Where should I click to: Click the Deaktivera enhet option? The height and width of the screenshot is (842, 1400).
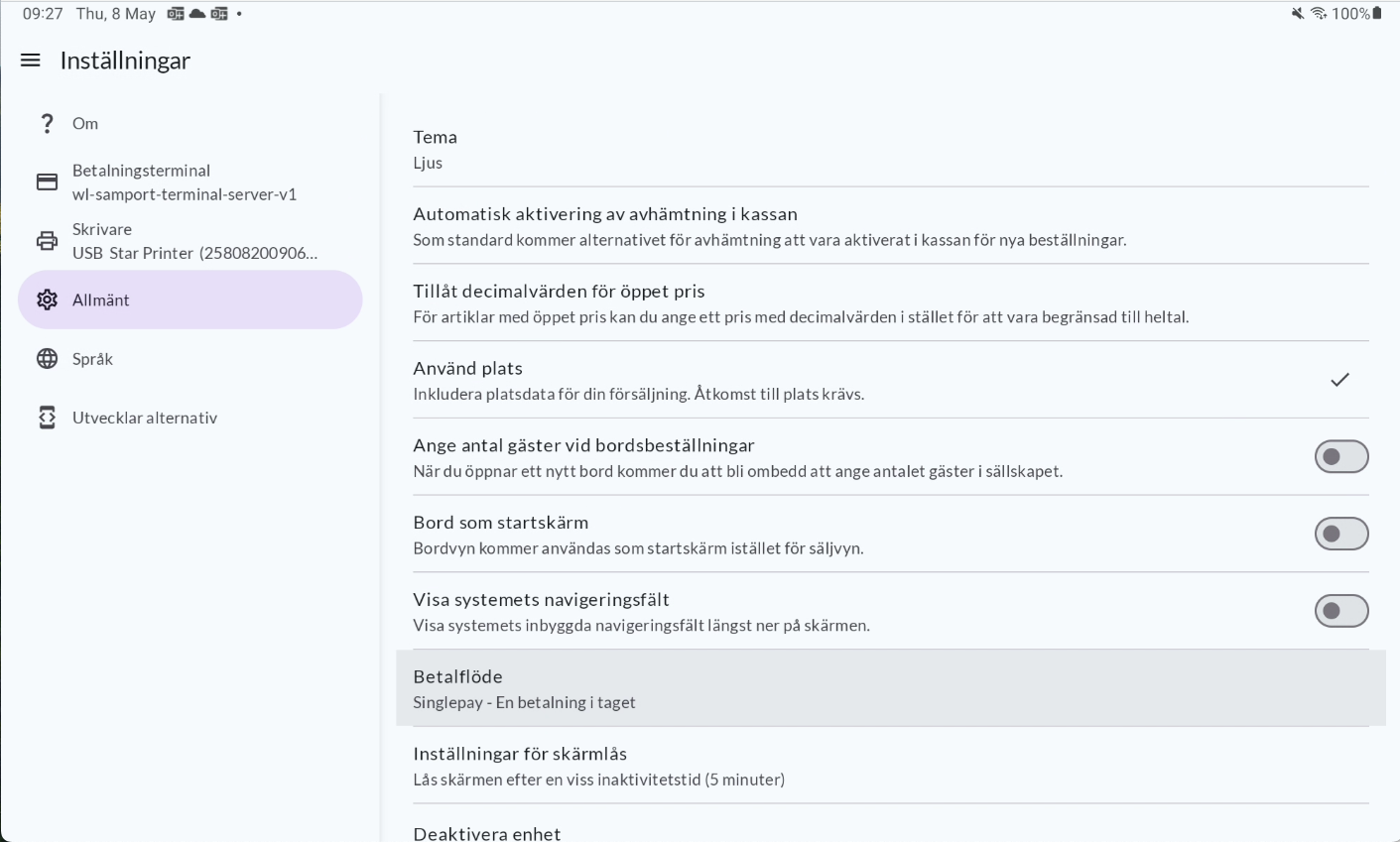[x=891, y=824]
